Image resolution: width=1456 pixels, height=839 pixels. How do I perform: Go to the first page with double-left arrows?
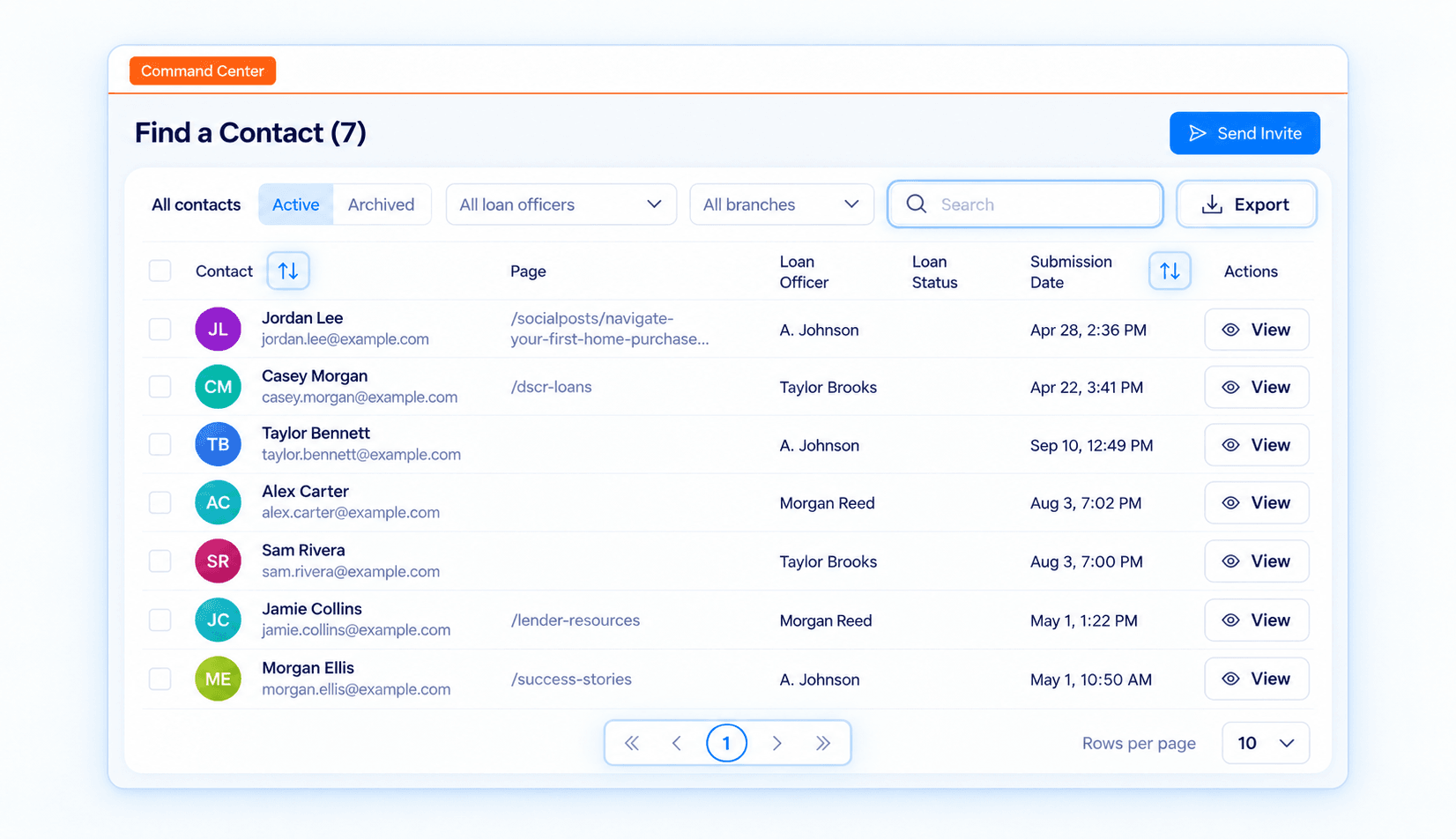coord(632,743)
